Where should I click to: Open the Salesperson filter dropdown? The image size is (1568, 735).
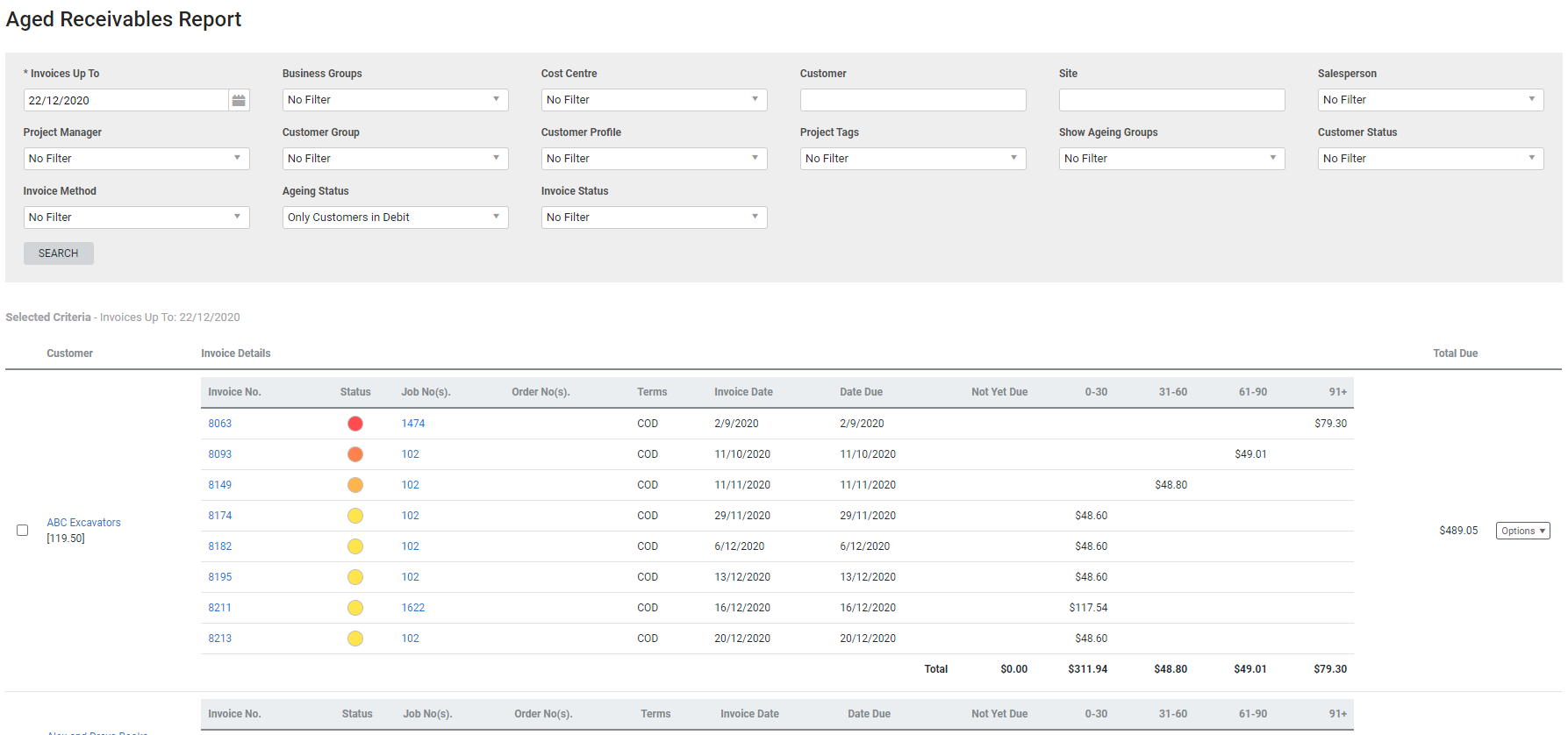click(x=1430, y=100)
